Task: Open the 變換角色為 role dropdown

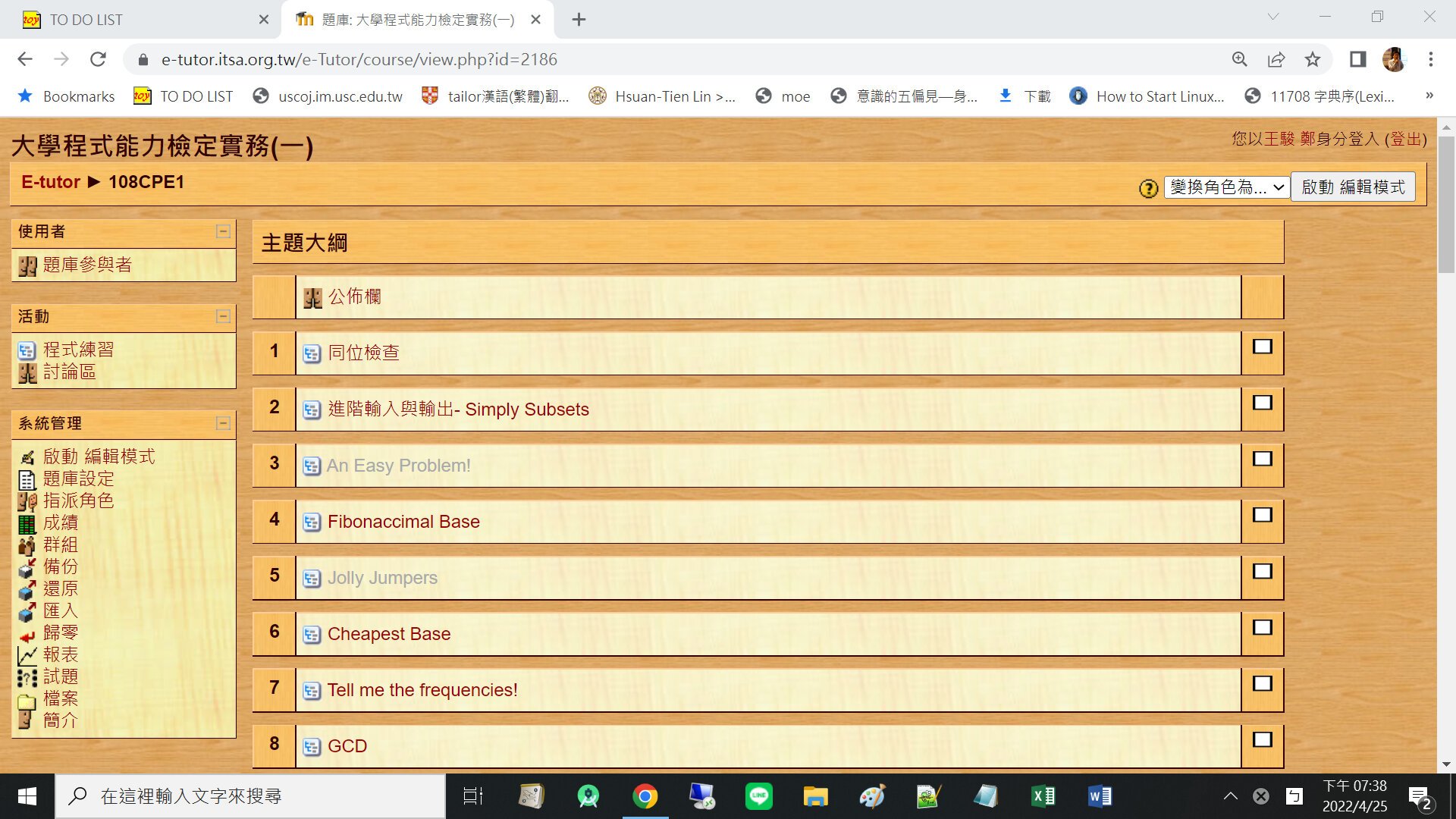Action: point(1226,187)
